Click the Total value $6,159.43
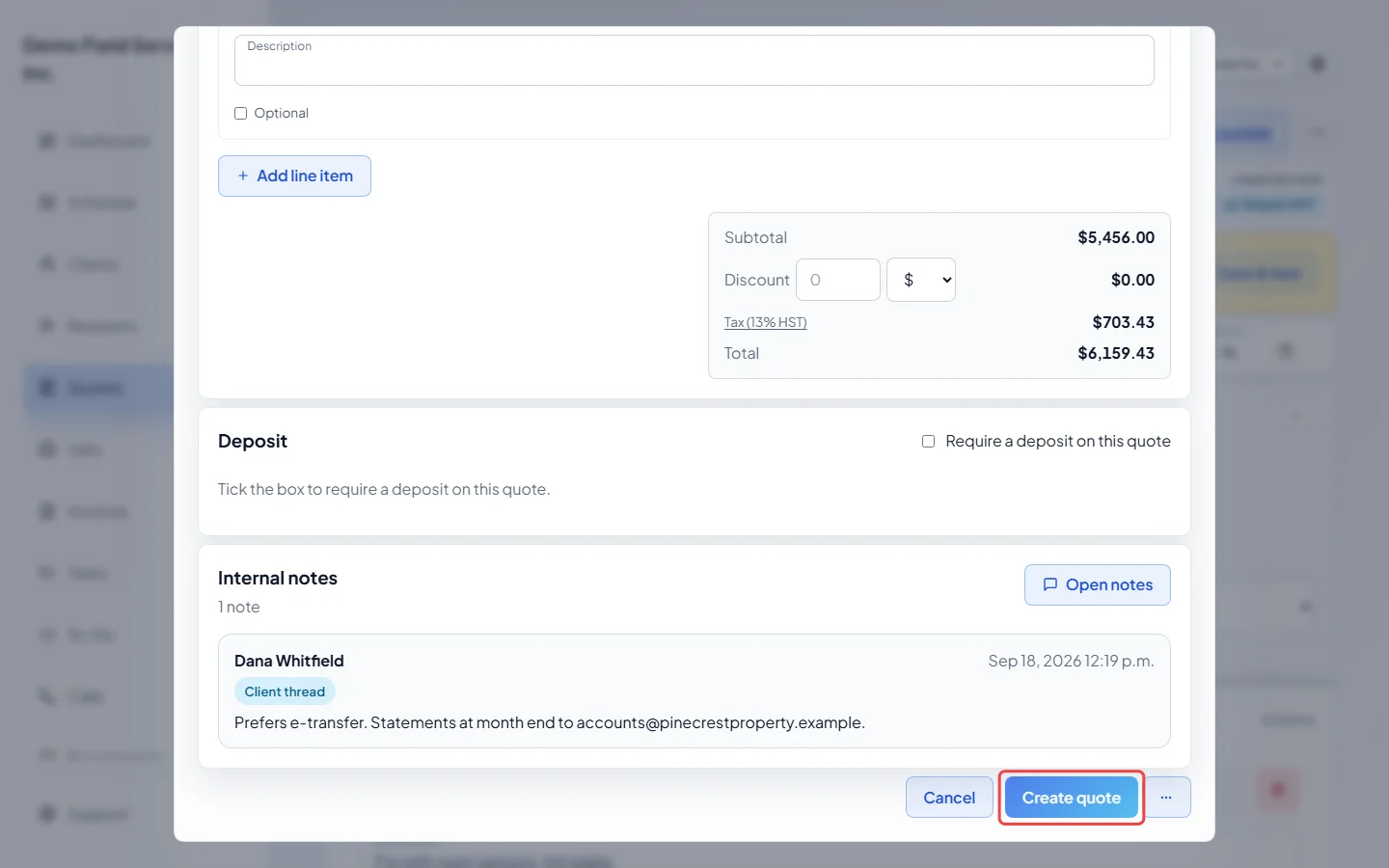 click(1116, 353)
